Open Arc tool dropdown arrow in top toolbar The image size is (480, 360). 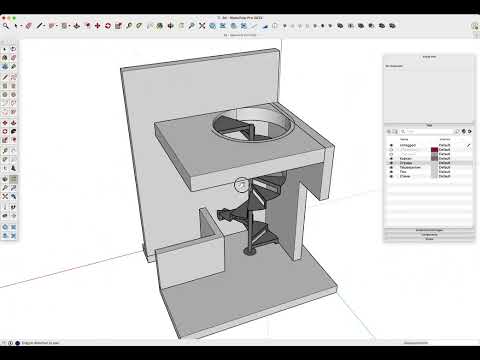[57, 26]
